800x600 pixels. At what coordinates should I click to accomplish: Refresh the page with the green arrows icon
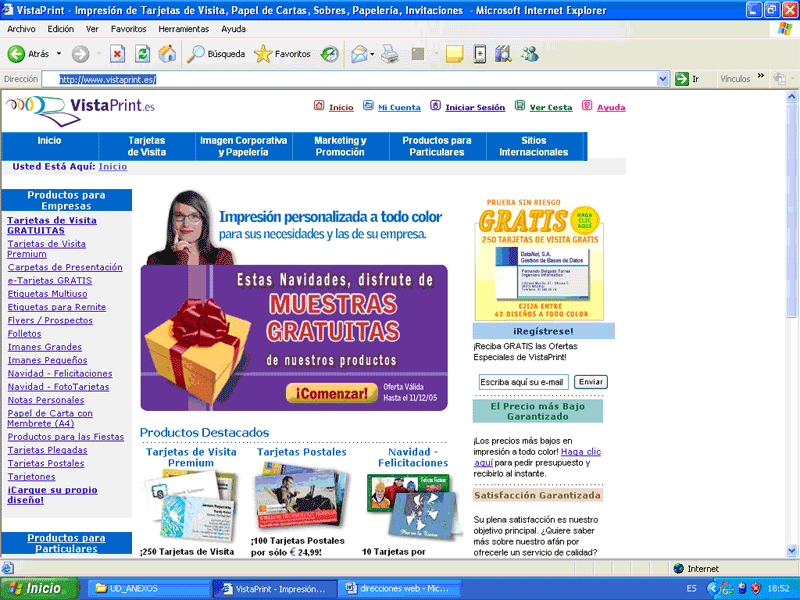[x=142, y=54]
